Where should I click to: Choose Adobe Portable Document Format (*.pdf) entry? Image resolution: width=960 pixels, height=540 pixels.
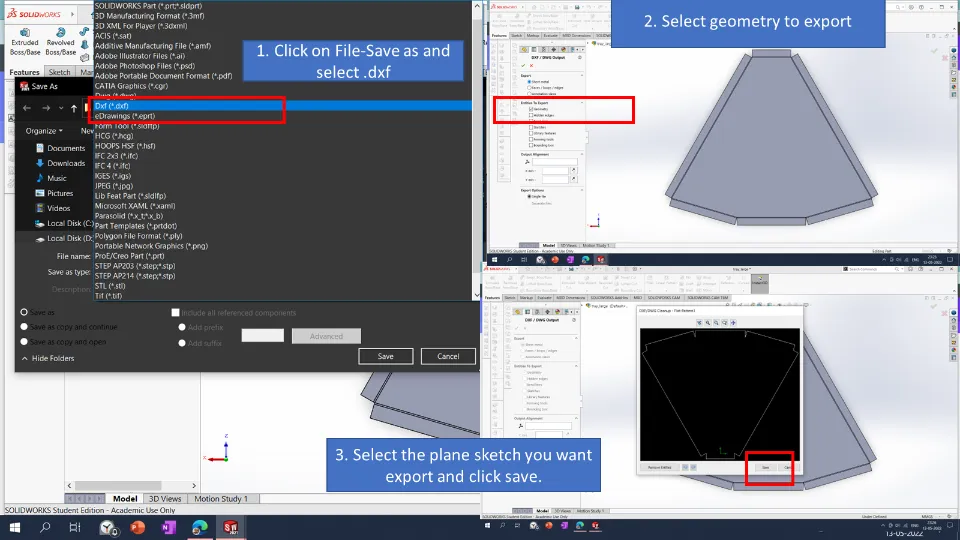pyautogui.click(x=282, y=76)
